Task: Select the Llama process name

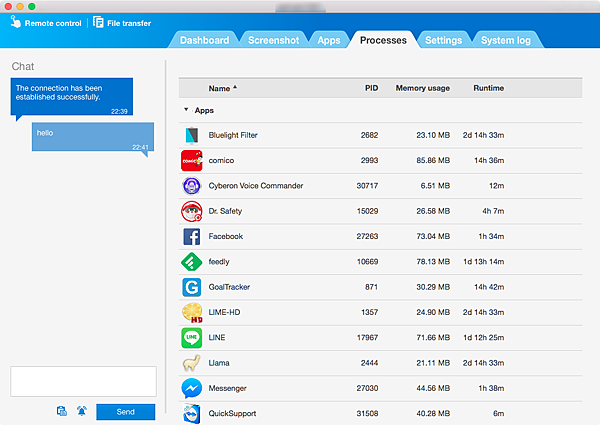Action: 218,363
